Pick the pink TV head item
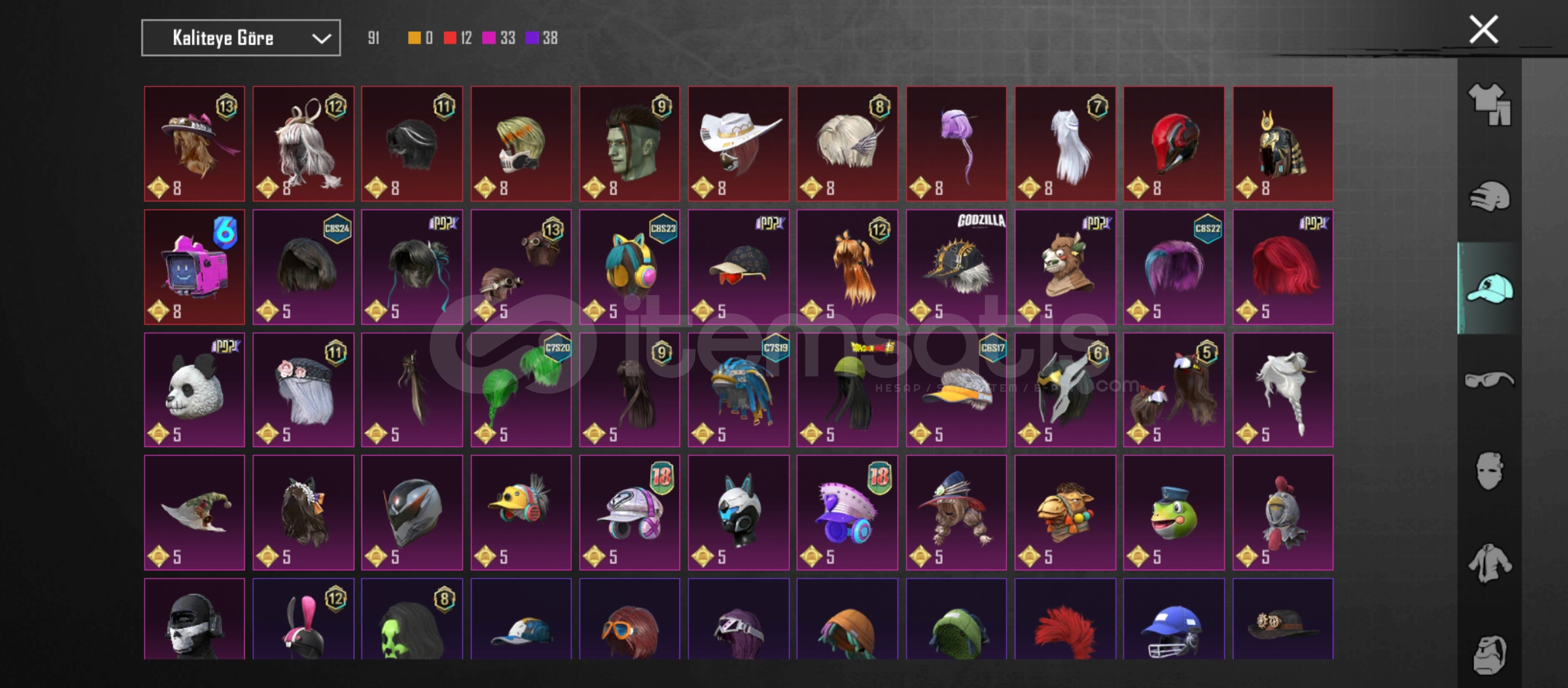This screenshot has height=688, width=1568. (194, 267)
